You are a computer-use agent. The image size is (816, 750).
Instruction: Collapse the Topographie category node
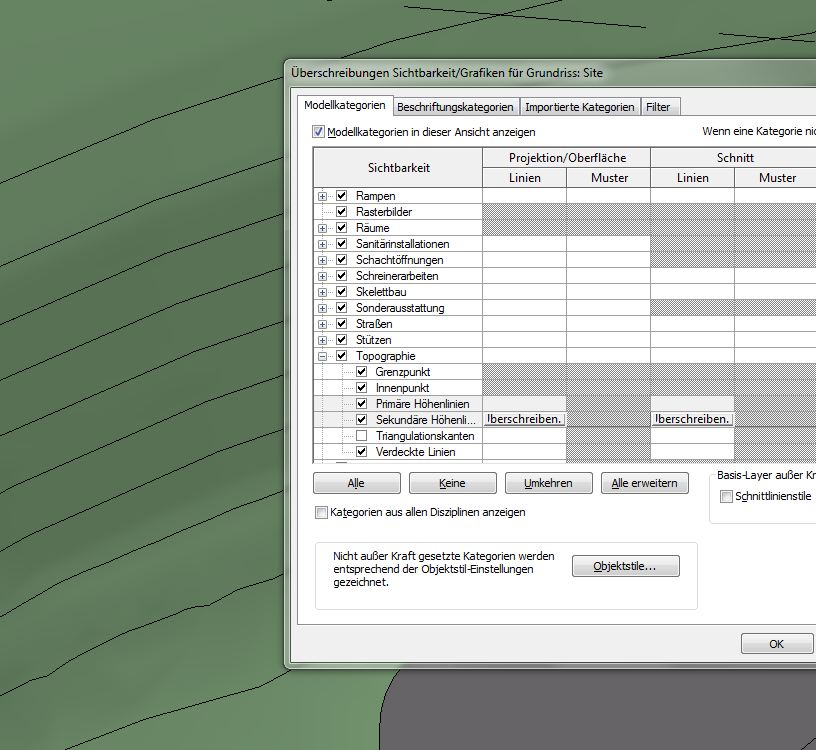(x=323, y=357)
